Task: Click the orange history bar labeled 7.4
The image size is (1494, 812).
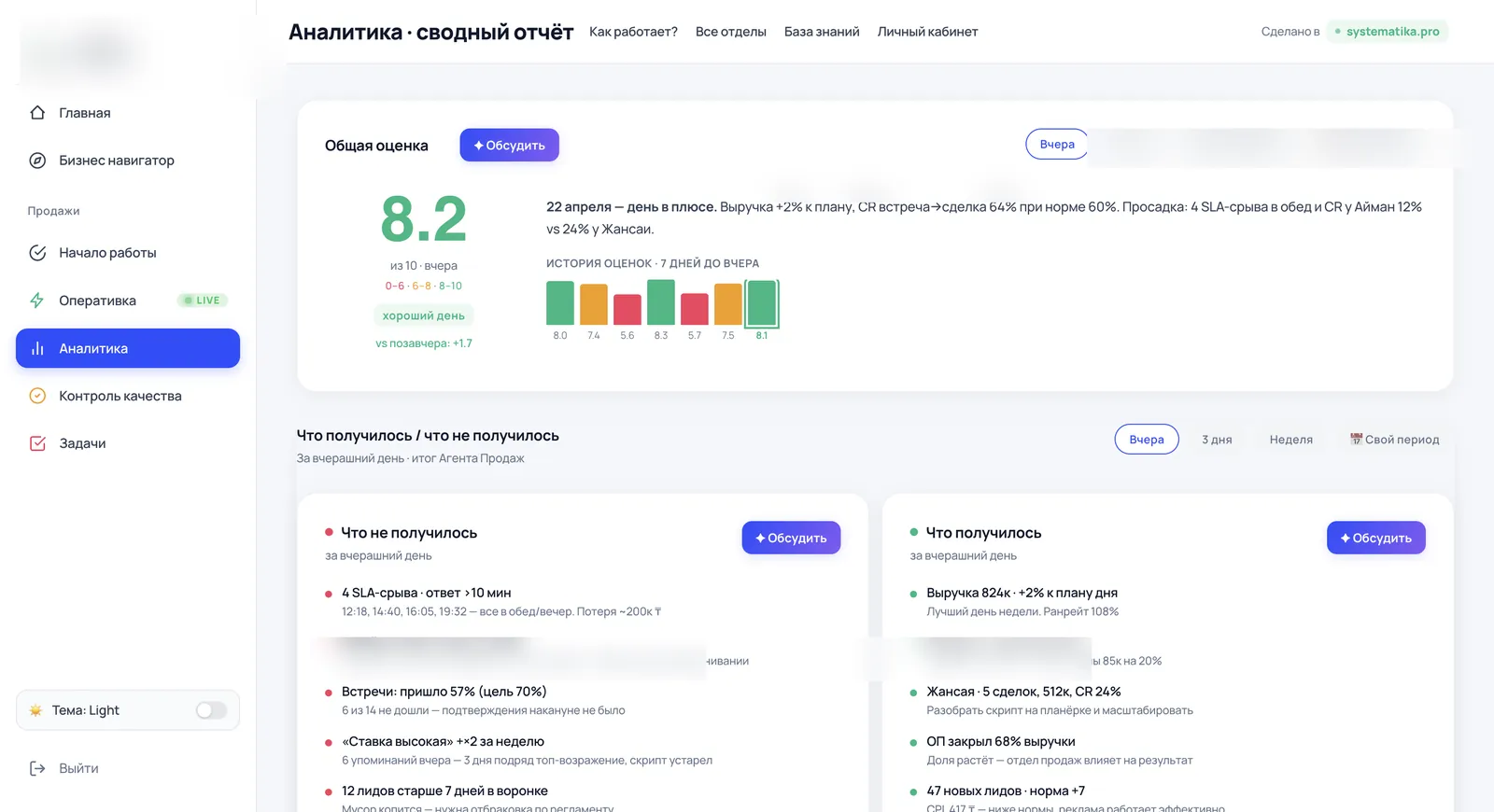Action: point(594,304)
